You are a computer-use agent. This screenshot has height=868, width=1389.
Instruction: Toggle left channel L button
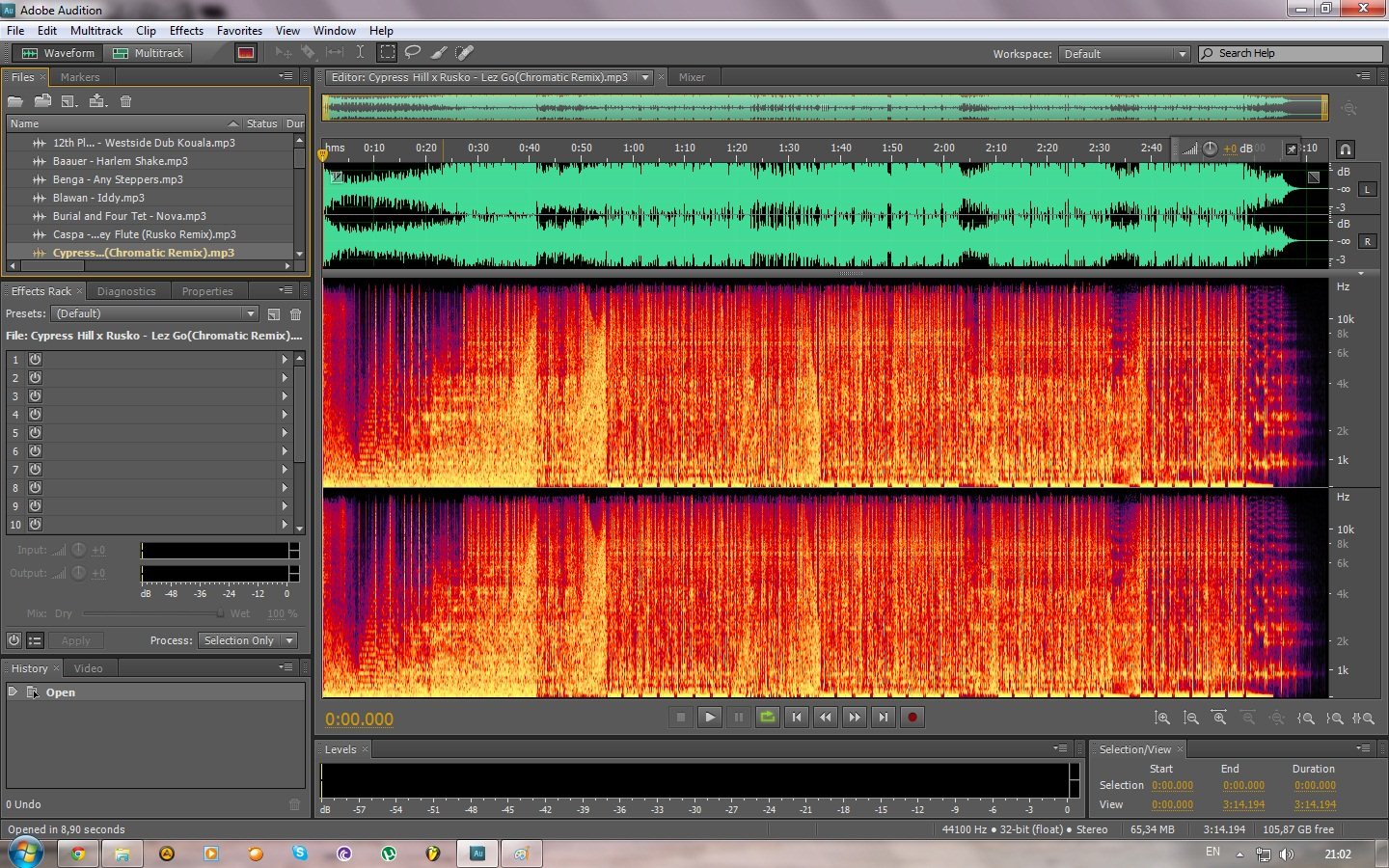tap(1367, 189)
